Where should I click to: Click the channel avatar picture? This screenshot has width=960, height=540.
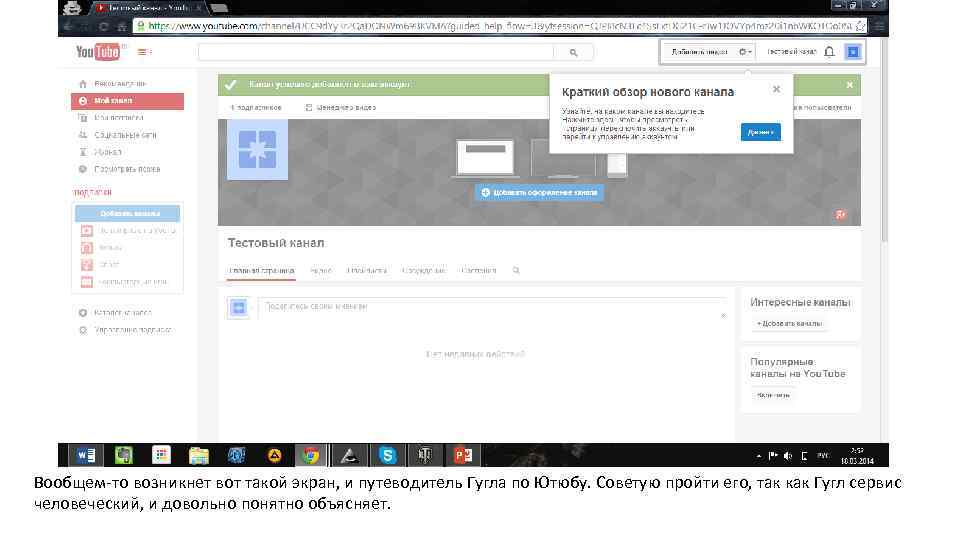coord(257,149)
